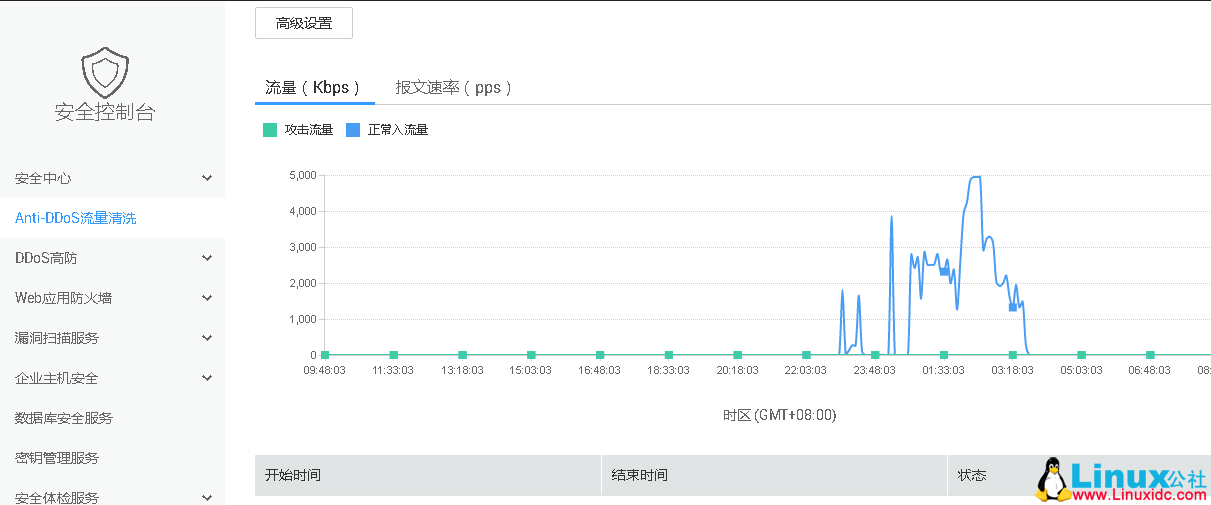Click y-axis label 4,000
Screen dimensions: 1211x505
coord(302,211)
